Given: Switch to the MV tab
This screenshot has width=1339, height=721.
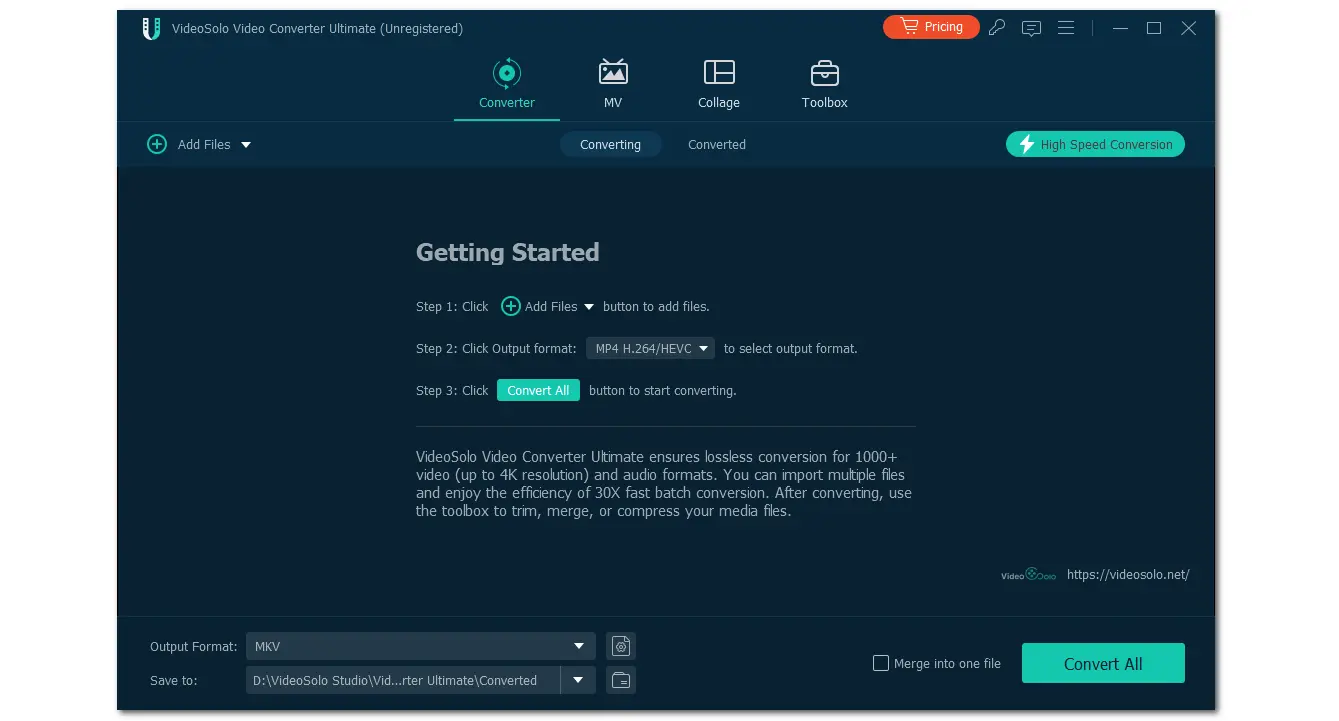Looking at the screenshot, I should 613,84.
